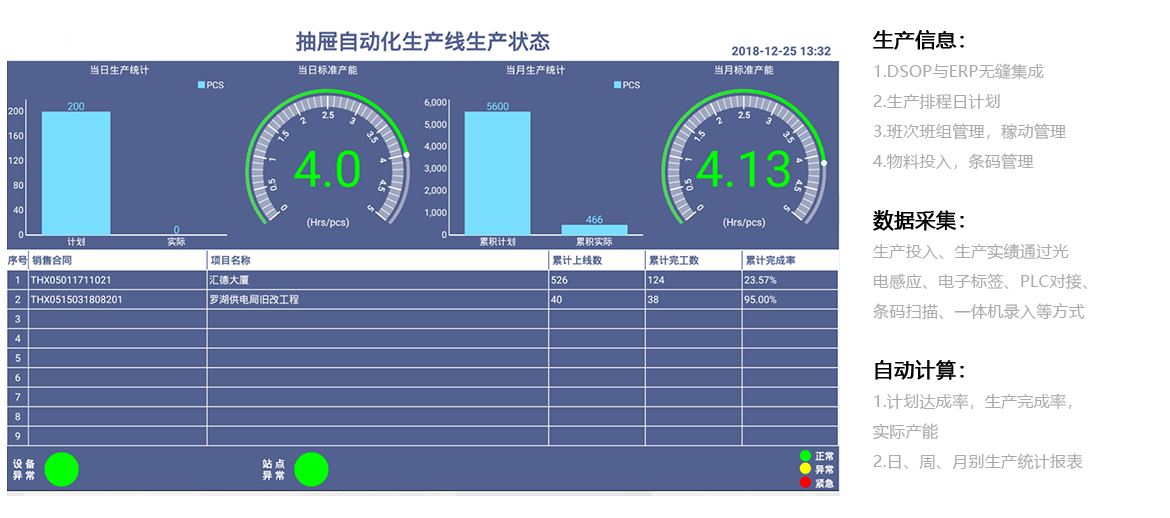Click the red 紧急 legend dot
1170x518 pixels.
[805, 483]
